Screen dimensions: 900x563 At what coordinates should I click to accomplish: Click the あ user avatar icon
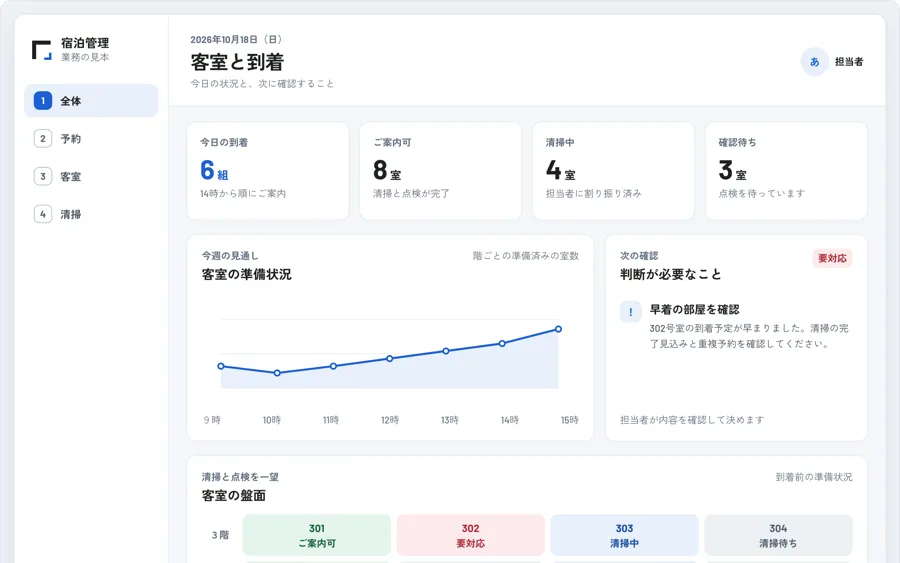(814, 62)
